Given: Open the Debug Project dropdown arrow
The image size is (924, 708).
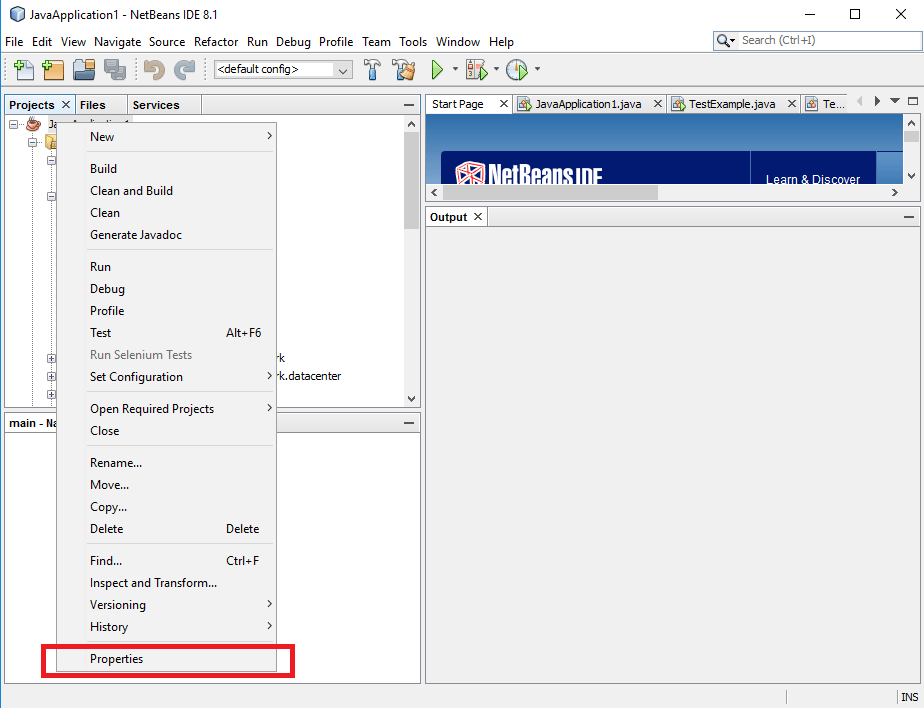Looking at the screenshot, I should 496,70.
